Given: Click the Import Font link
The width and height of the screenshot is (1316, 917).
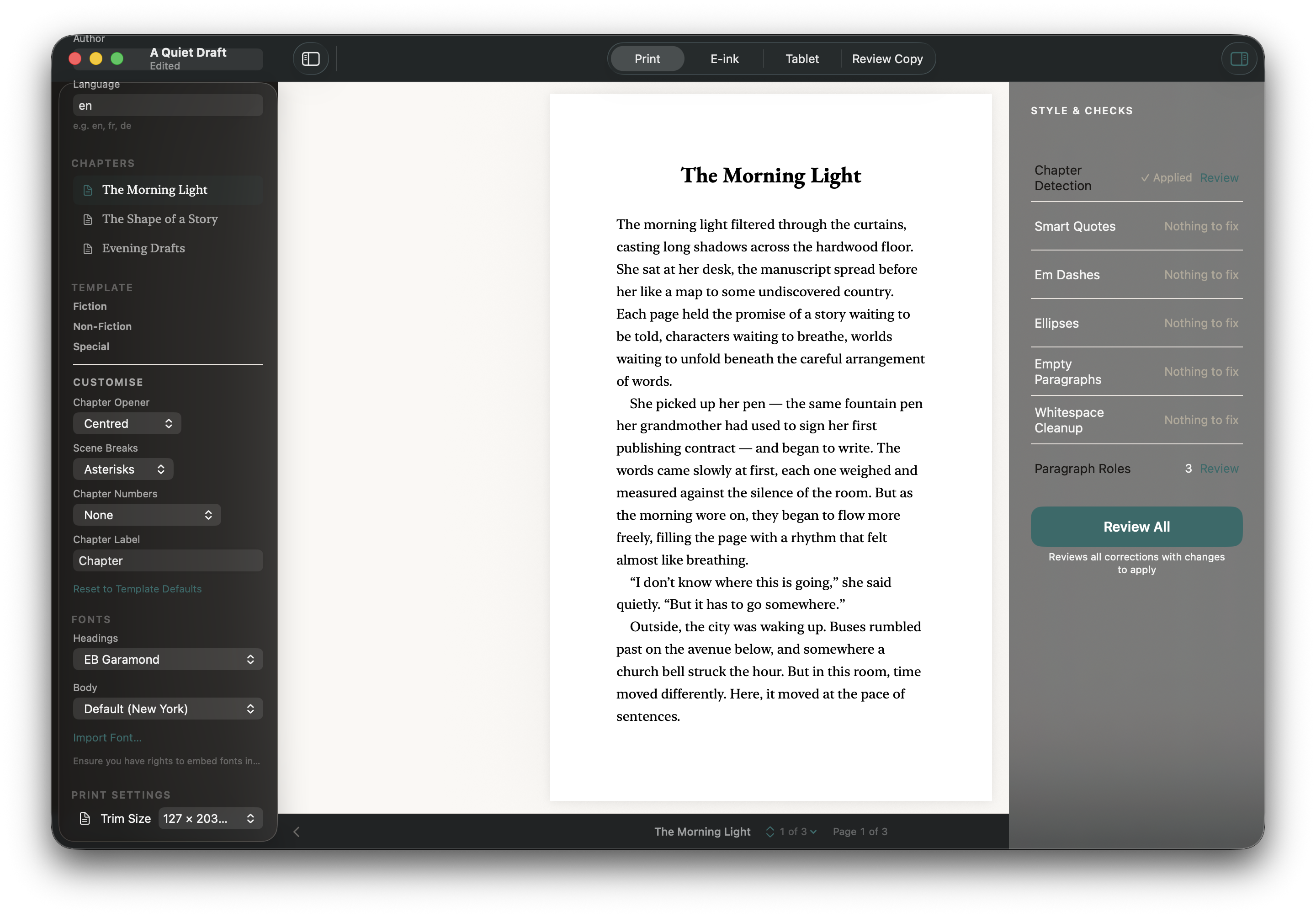Looking at the screenshot, I should click(107, 737).
